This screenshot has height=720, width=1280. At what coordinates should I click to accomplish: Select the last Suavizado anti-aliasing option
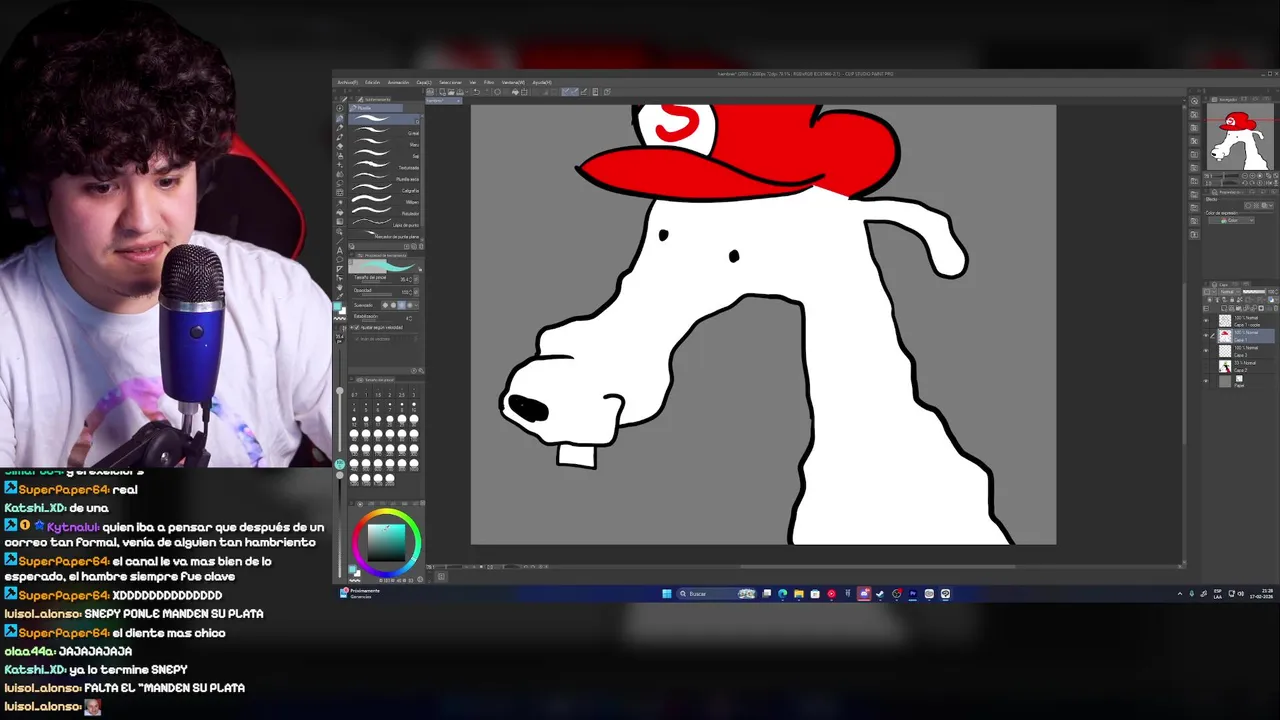[410, 305]
